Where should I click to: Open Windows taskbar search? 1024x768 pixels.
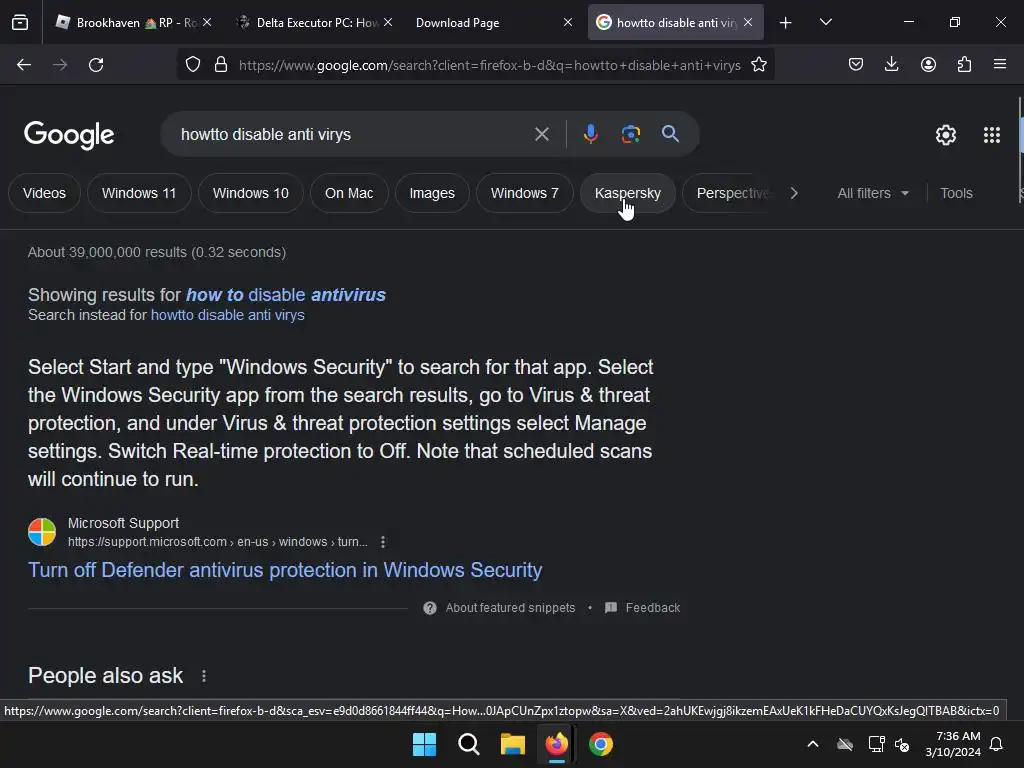coord(468,744)
